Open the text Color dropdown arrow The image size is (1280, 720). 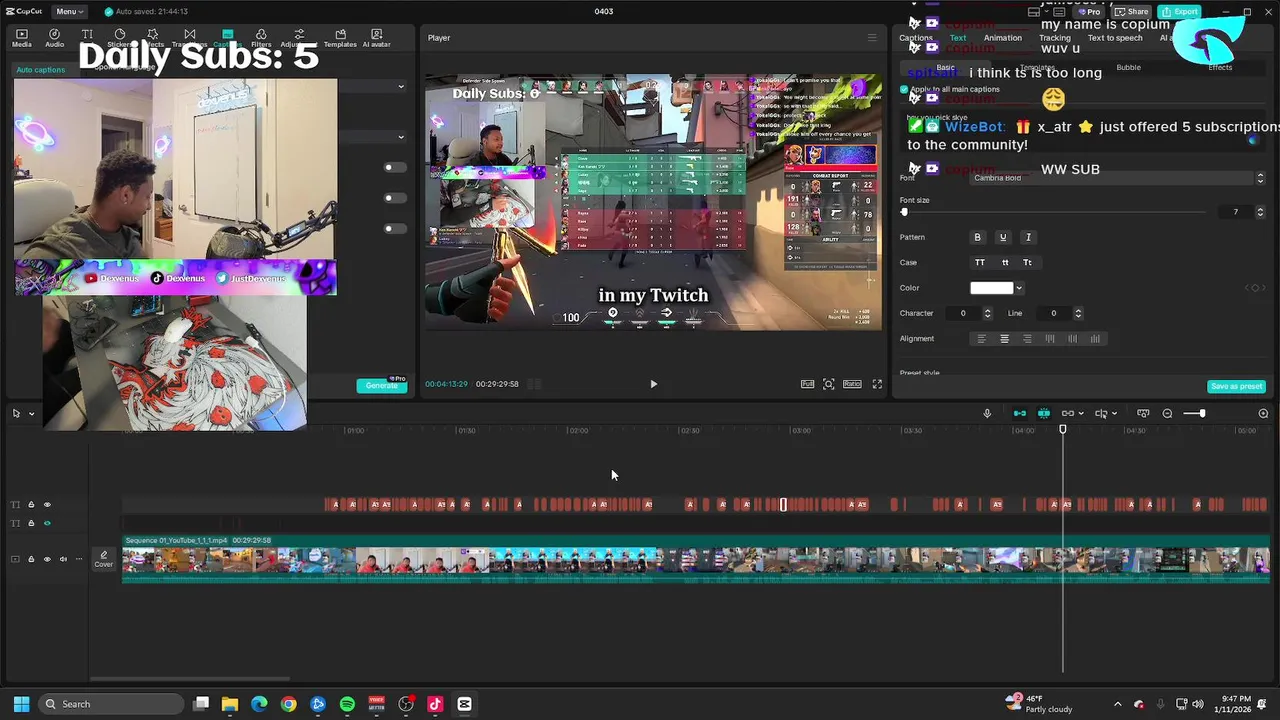1019,288
